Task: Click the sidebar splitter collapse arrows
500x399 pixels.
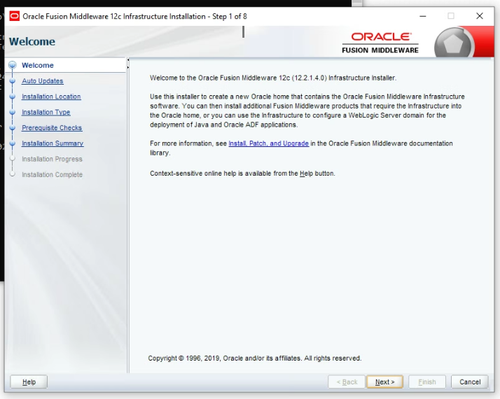Action: pyautogui.click(x=128, y=64)
